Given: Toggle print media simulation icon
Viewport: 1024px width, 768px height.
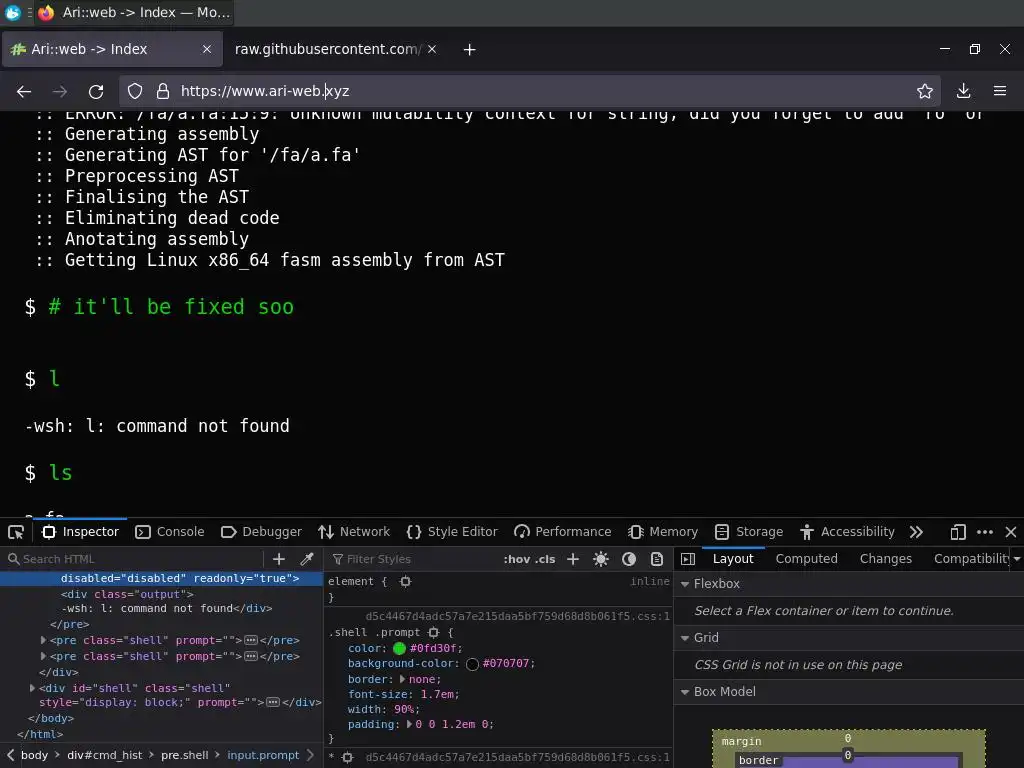Looking at the screenshot, I should [657, 559].
